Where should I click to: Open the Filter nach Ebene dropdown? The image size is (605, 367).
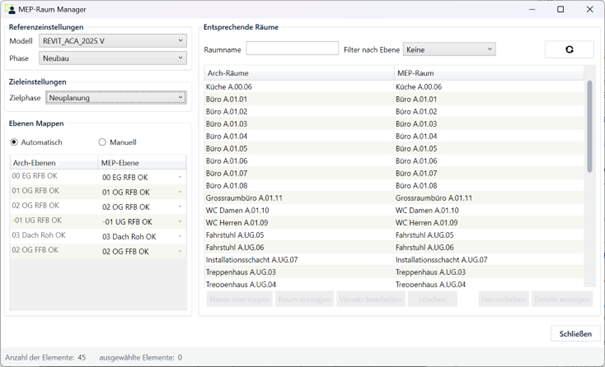pyautogui.click(x=449, y=49)
